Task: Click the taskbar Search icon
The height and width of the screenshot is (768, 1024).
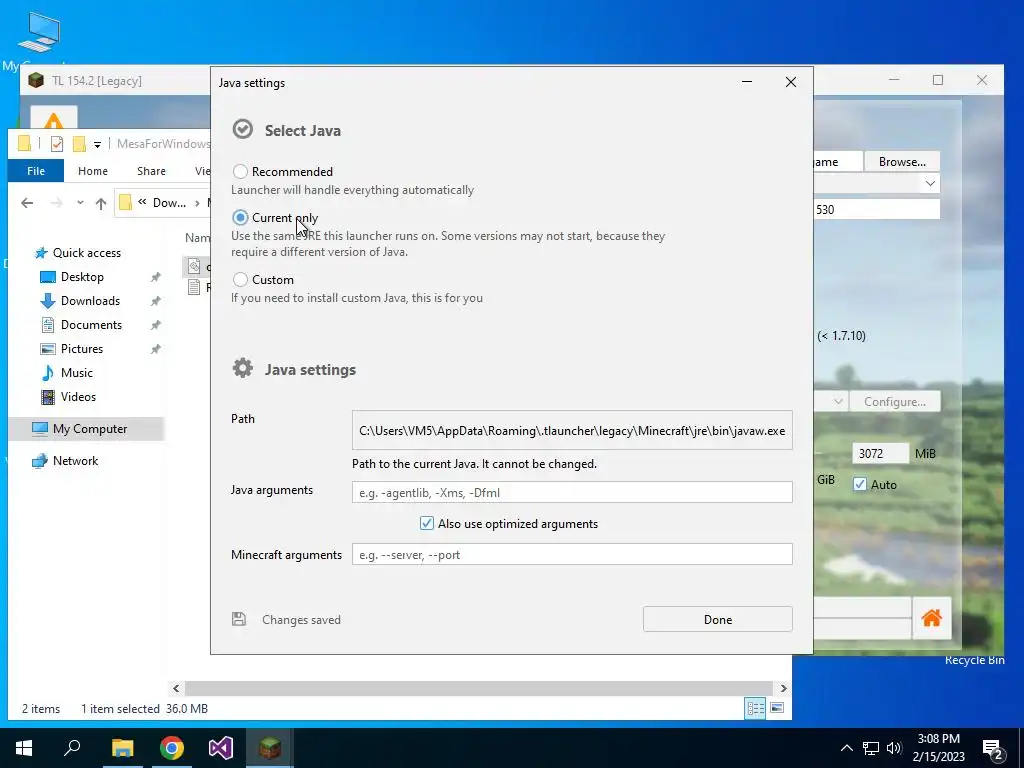Action: pyautogui.click(x=72, y=748)
